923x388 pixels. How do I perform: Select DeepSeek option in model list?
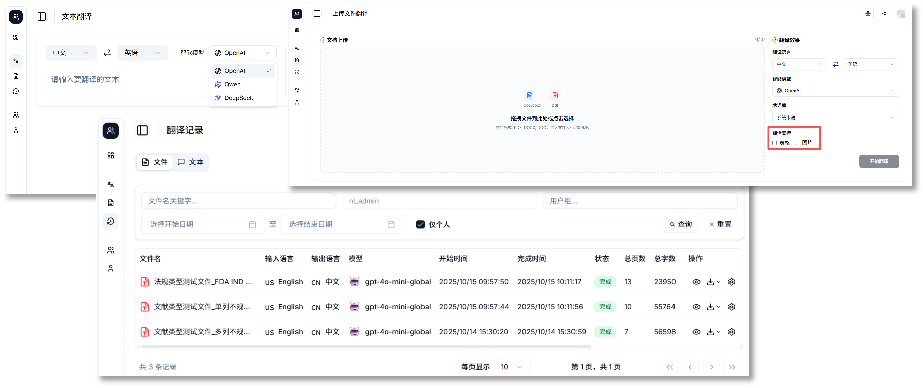[243, 98]
